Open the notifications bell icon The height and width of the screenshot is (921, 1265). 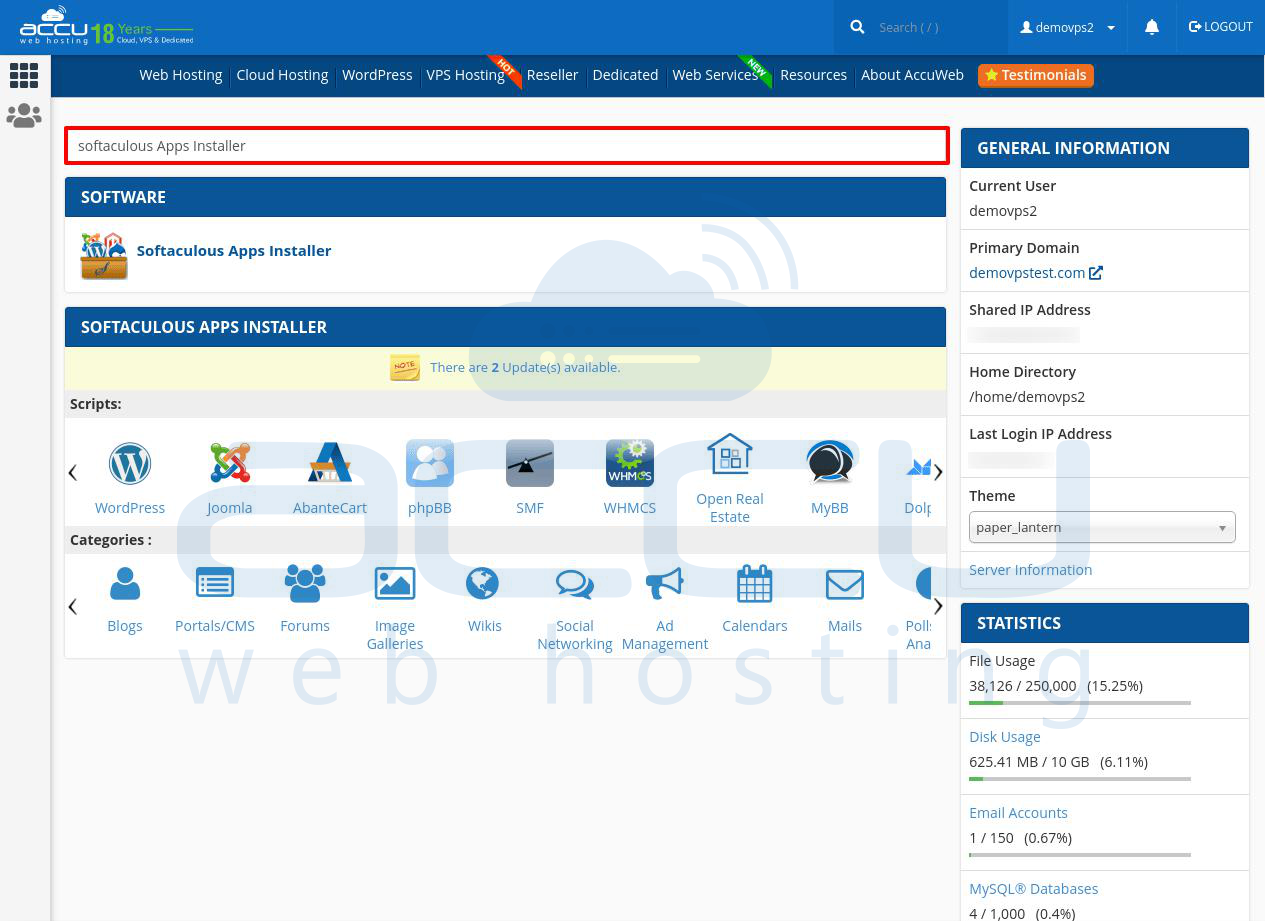point(1152,27)
